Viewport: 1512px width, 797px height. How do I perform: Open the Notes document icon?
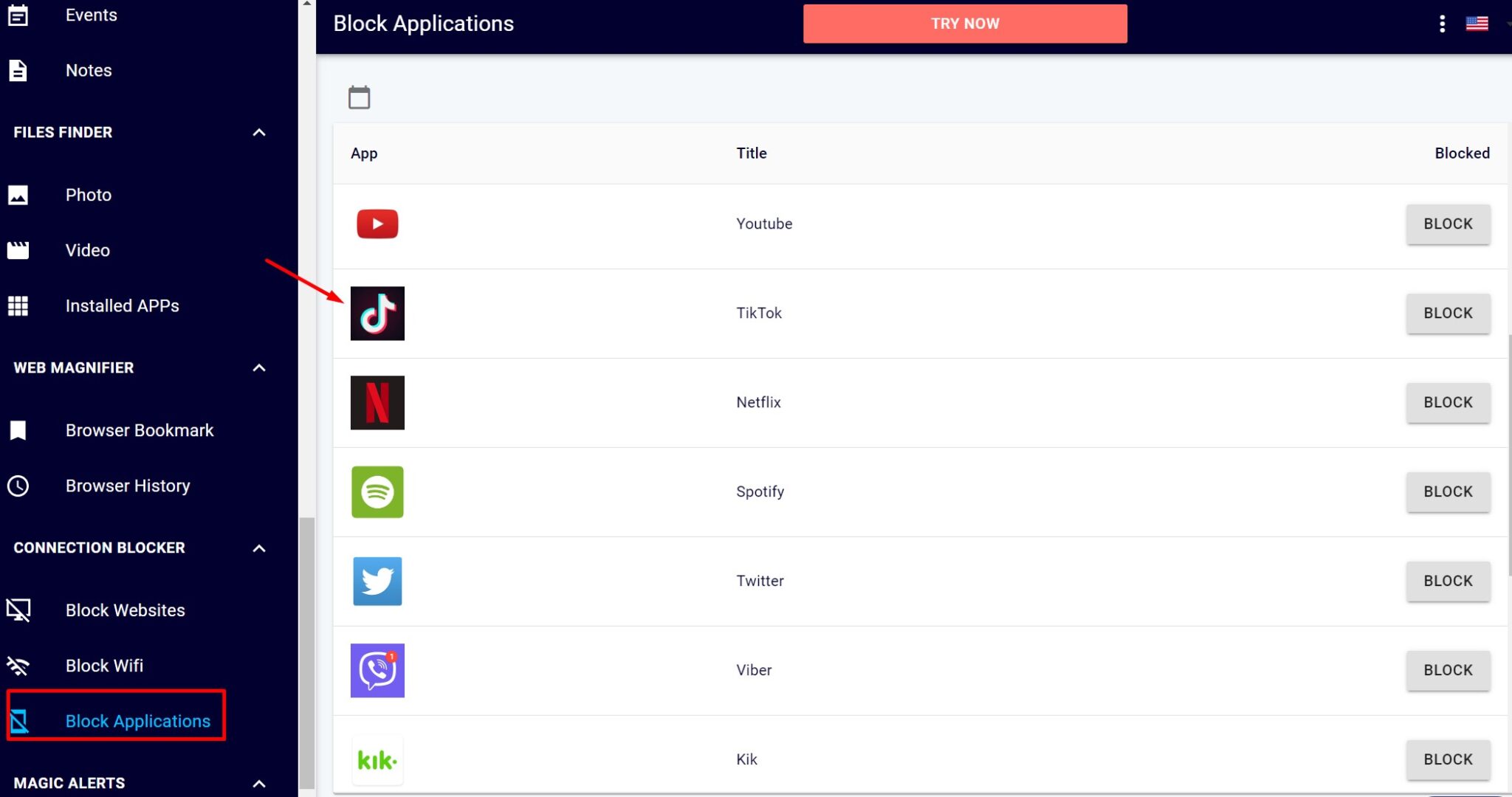[x=18, y=70]
